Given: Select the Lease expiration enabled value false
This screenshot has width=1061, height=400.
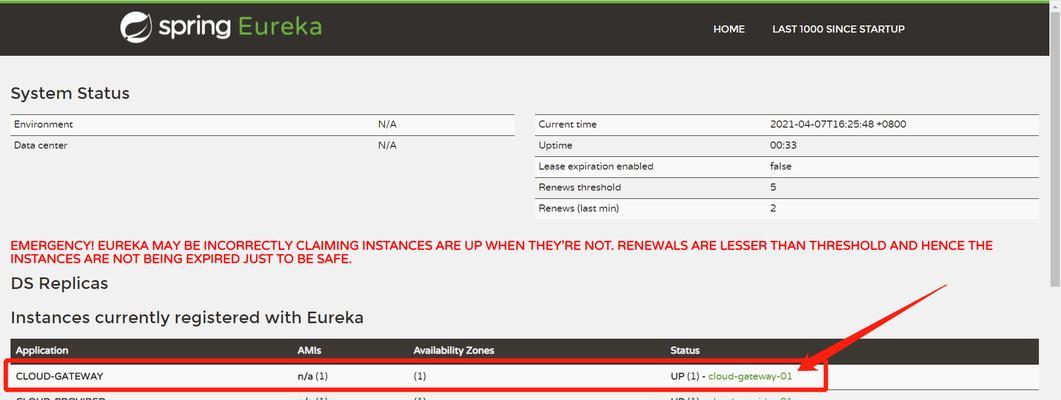Looking at the screenshot, I should 780,166.
